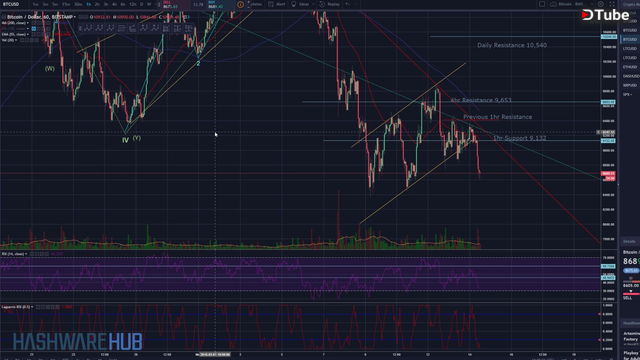Select the Previous 1hr Resistance text label

tap(497, 117)
